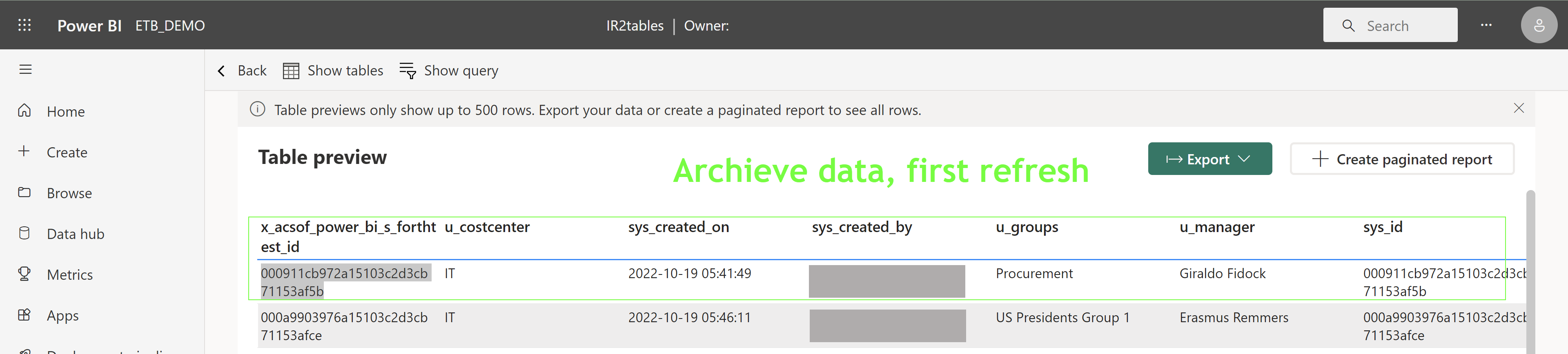Select Show tables in toolbar
The height and width of the screenshot is (354, 1568).
point(333,71)
